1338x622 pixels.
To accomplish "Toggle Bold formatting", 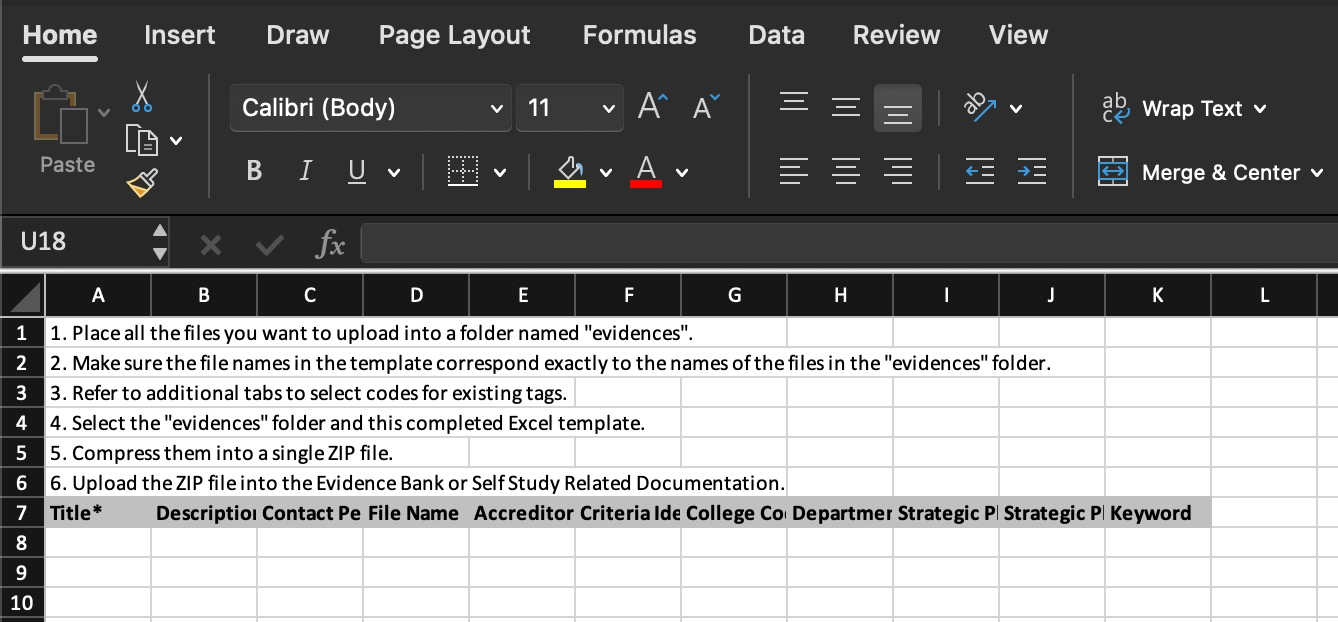I will pos(254,172).
